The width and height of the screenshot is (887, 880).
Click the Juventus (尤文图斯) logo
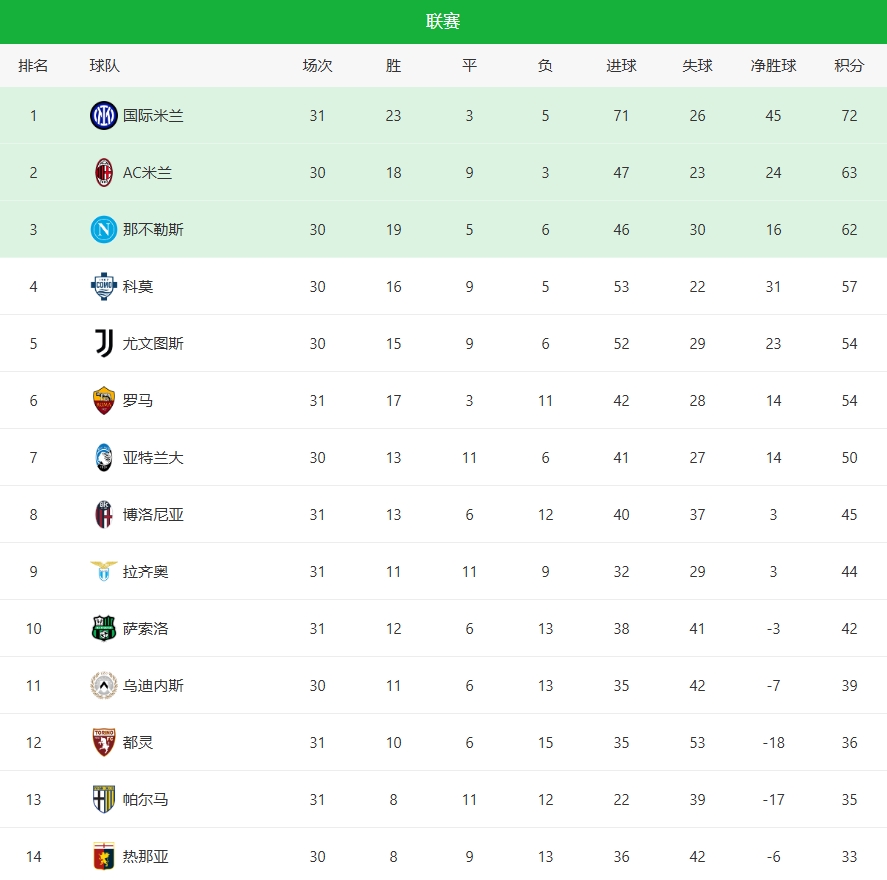(x=104, y=344)
